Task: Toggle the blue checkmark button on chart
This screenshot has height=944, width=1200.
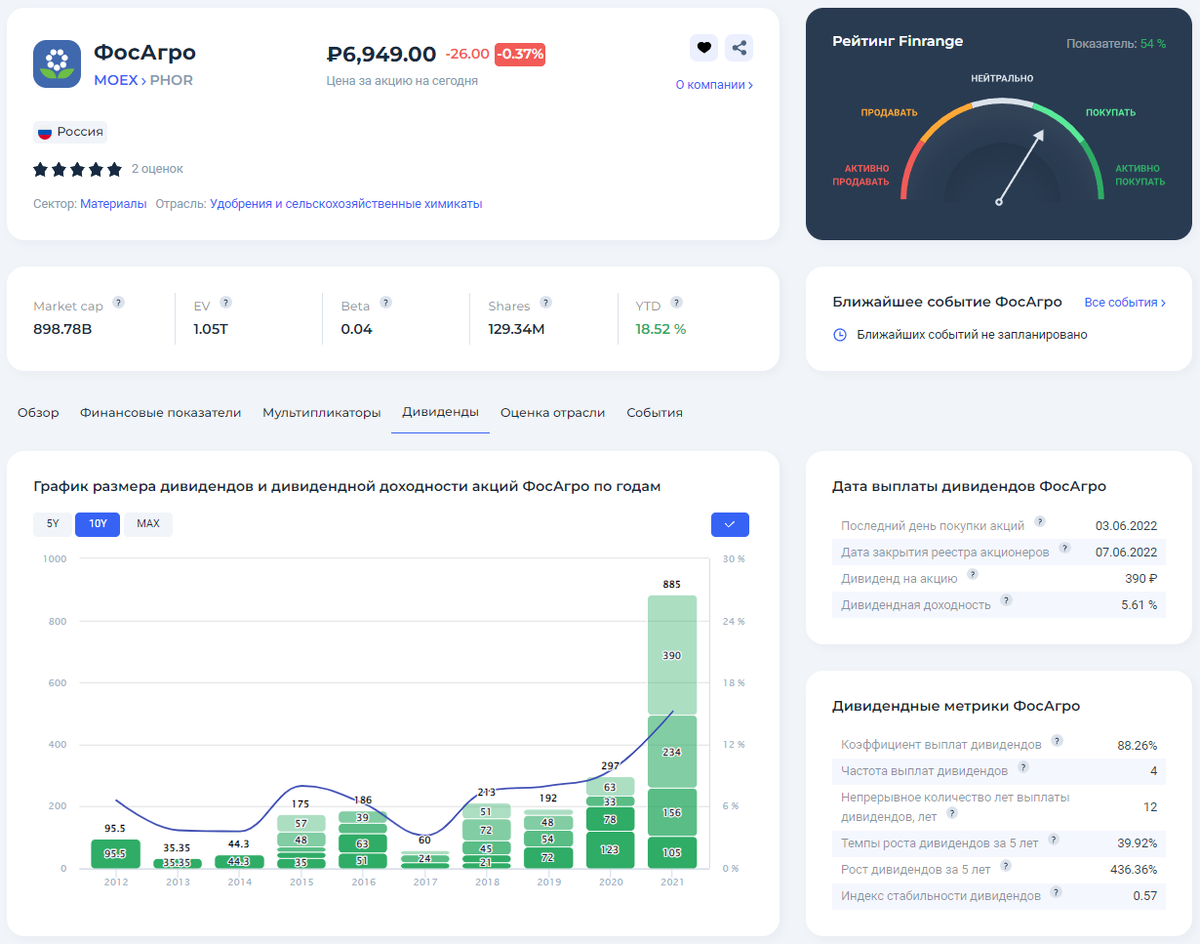Action: click(x=730, y=524)
